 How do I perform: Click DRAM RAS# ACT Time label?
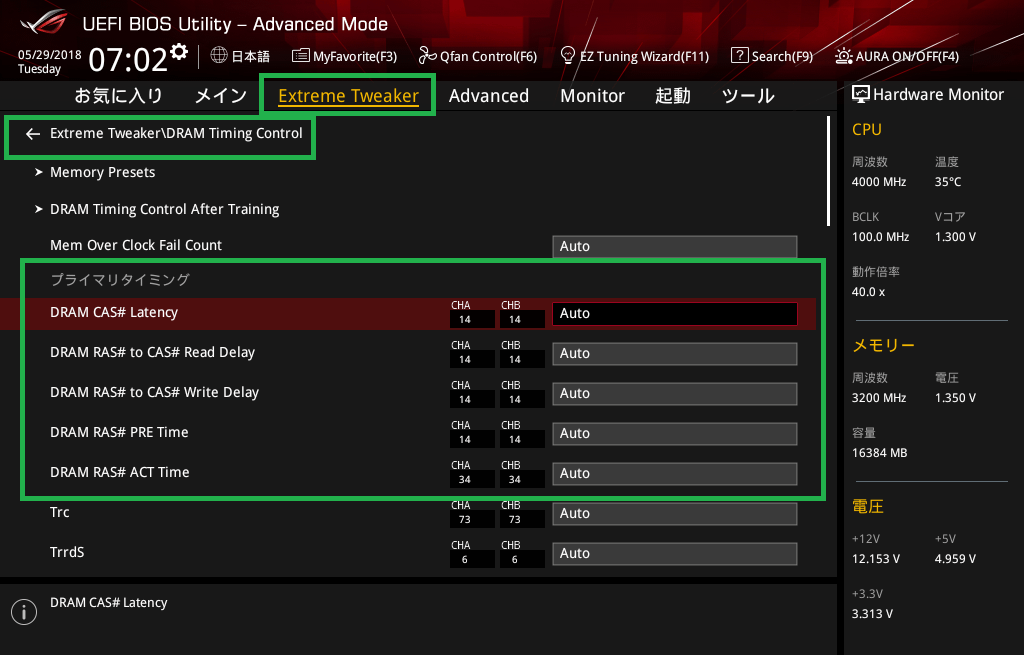(x=120, y=472)
